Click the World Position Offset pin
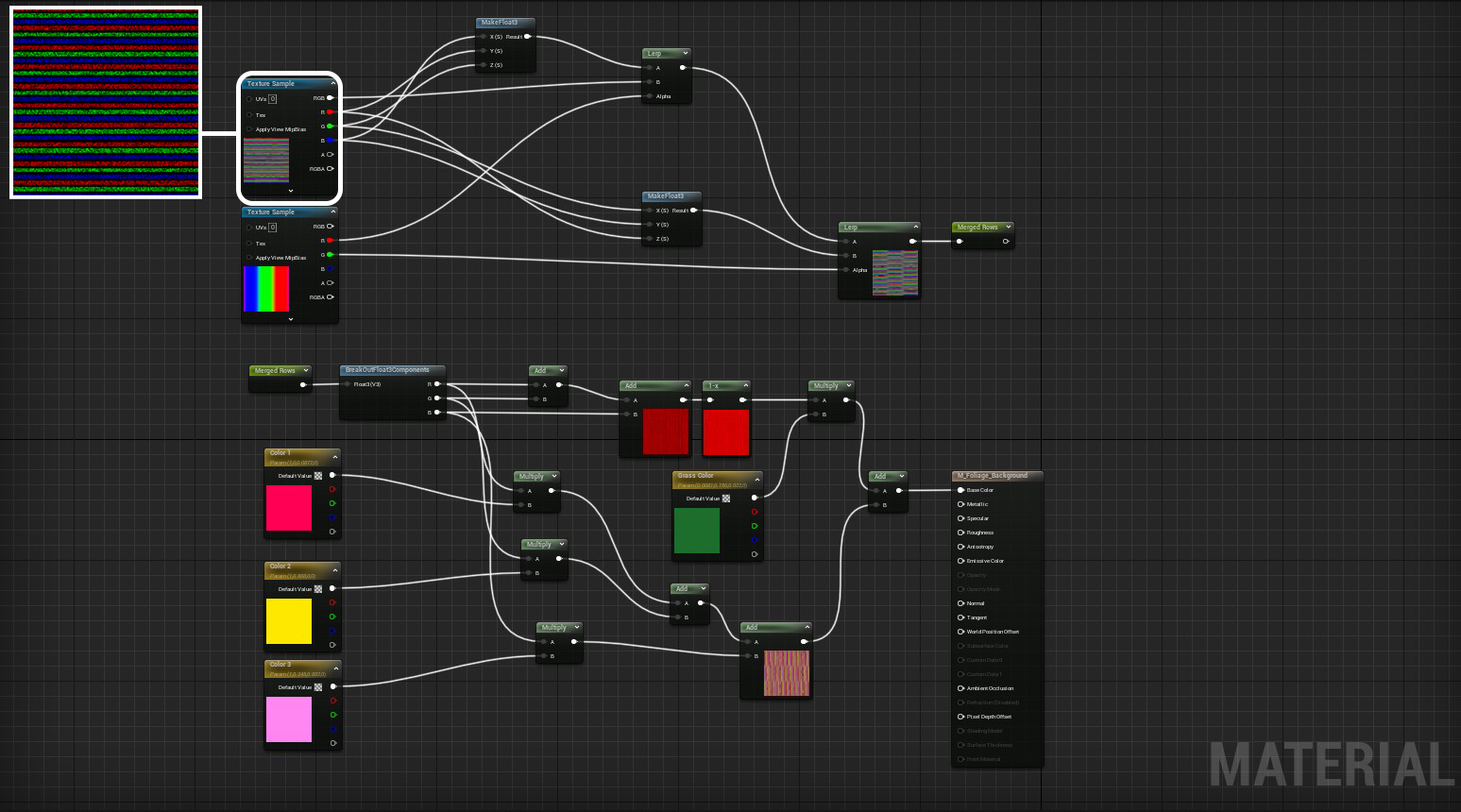 [961, 632]
